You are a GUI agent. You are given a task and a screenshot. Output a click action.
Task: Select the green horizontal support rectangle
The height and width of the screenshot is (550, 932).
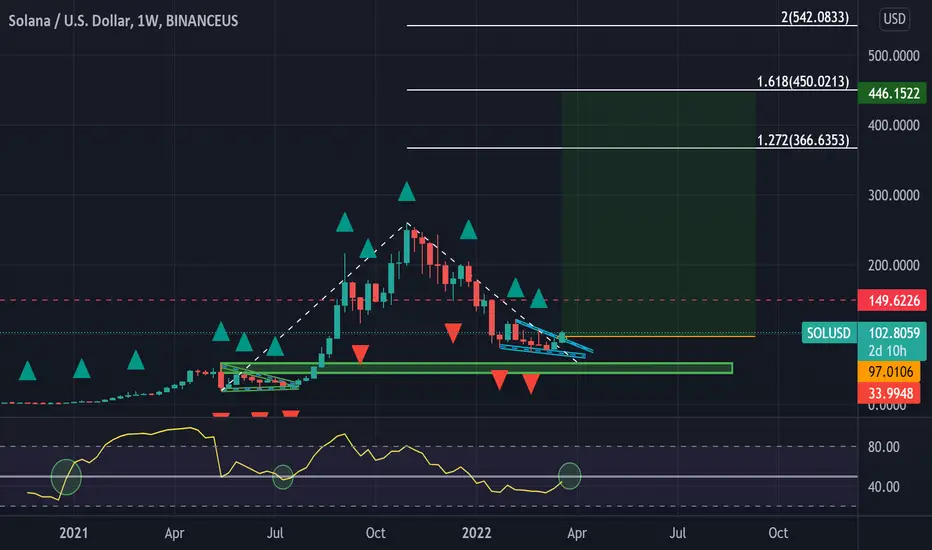(476, 368)
